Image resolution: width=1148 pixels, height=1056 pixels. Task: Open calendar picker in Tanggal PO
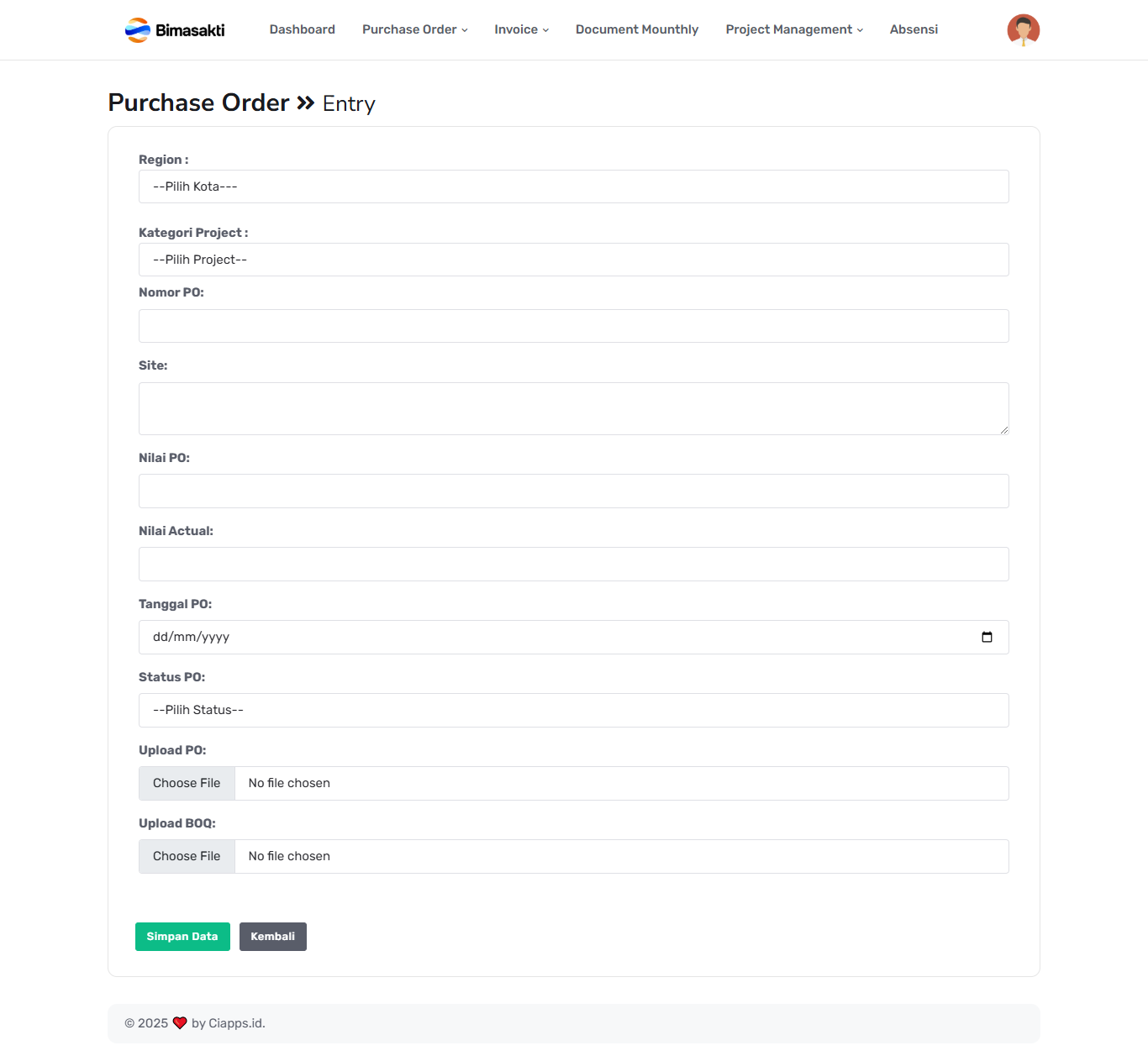987,637
